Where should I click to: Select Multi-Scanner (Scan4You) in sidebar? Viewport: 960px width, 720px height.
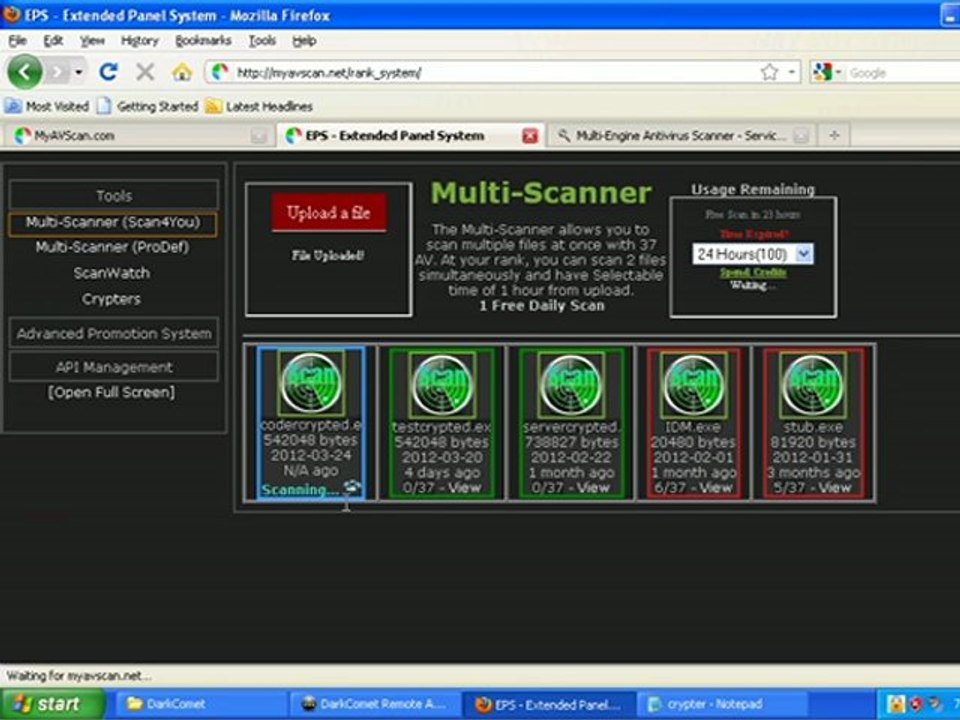click(x=113, y=223)
